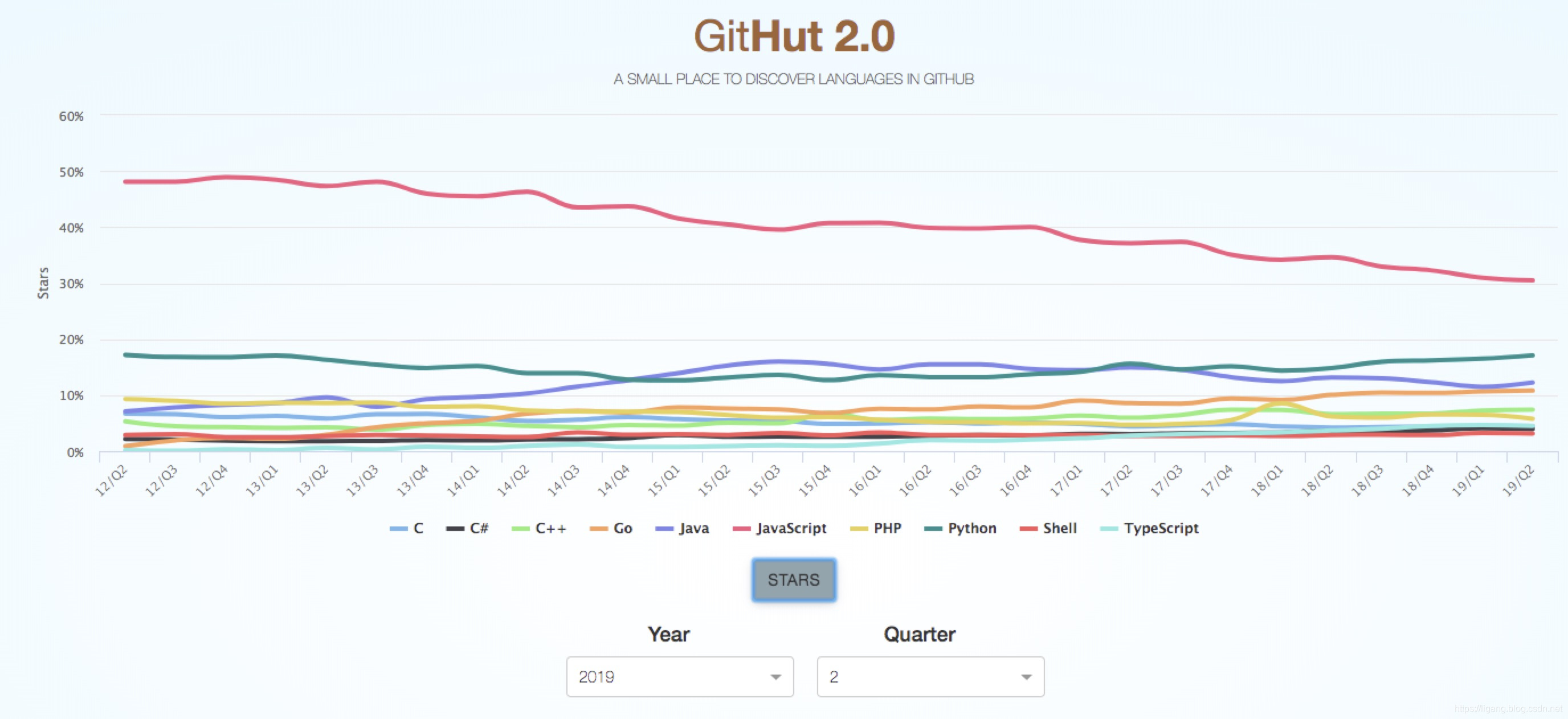Toggle the PHP legend entry
The image size is (1568, 719).
(x=876, y=529)
